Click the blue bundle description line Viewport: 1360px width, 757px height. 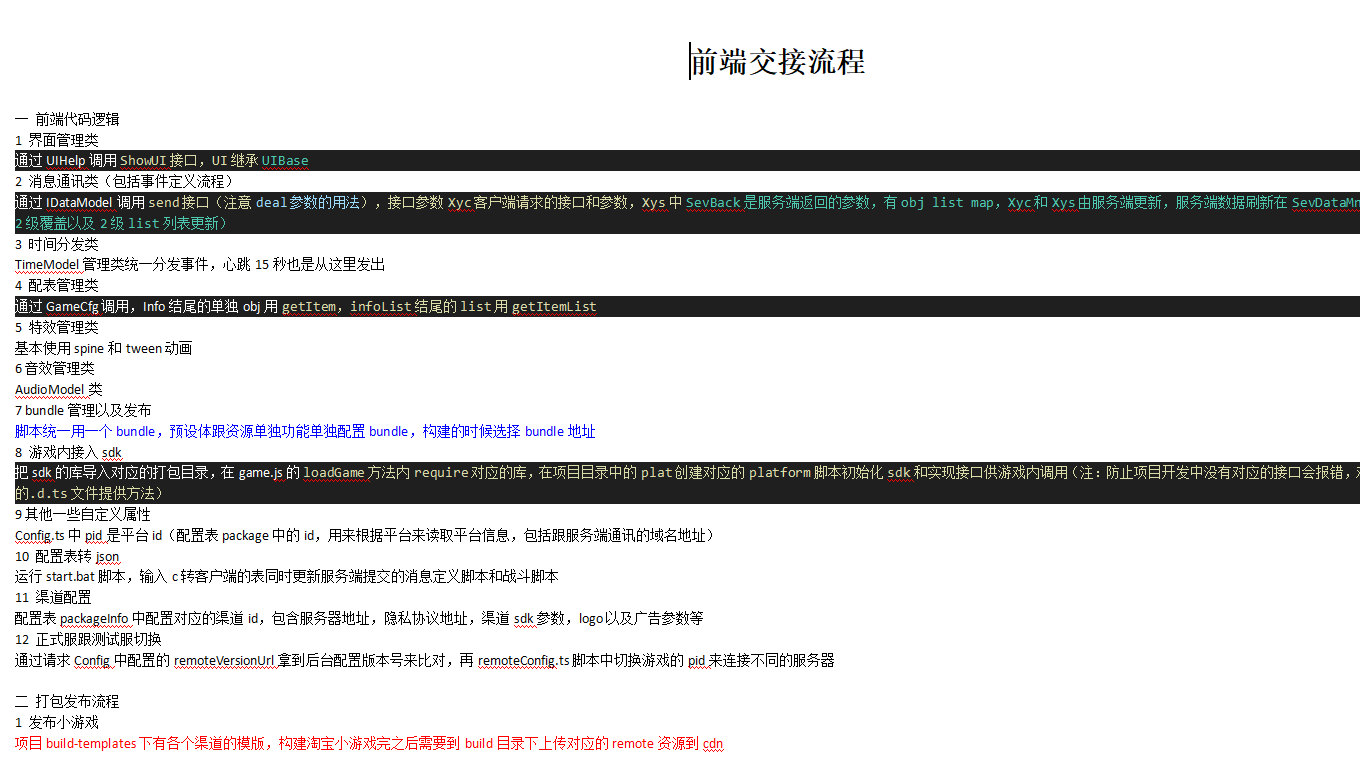click(x=305, y=431)
